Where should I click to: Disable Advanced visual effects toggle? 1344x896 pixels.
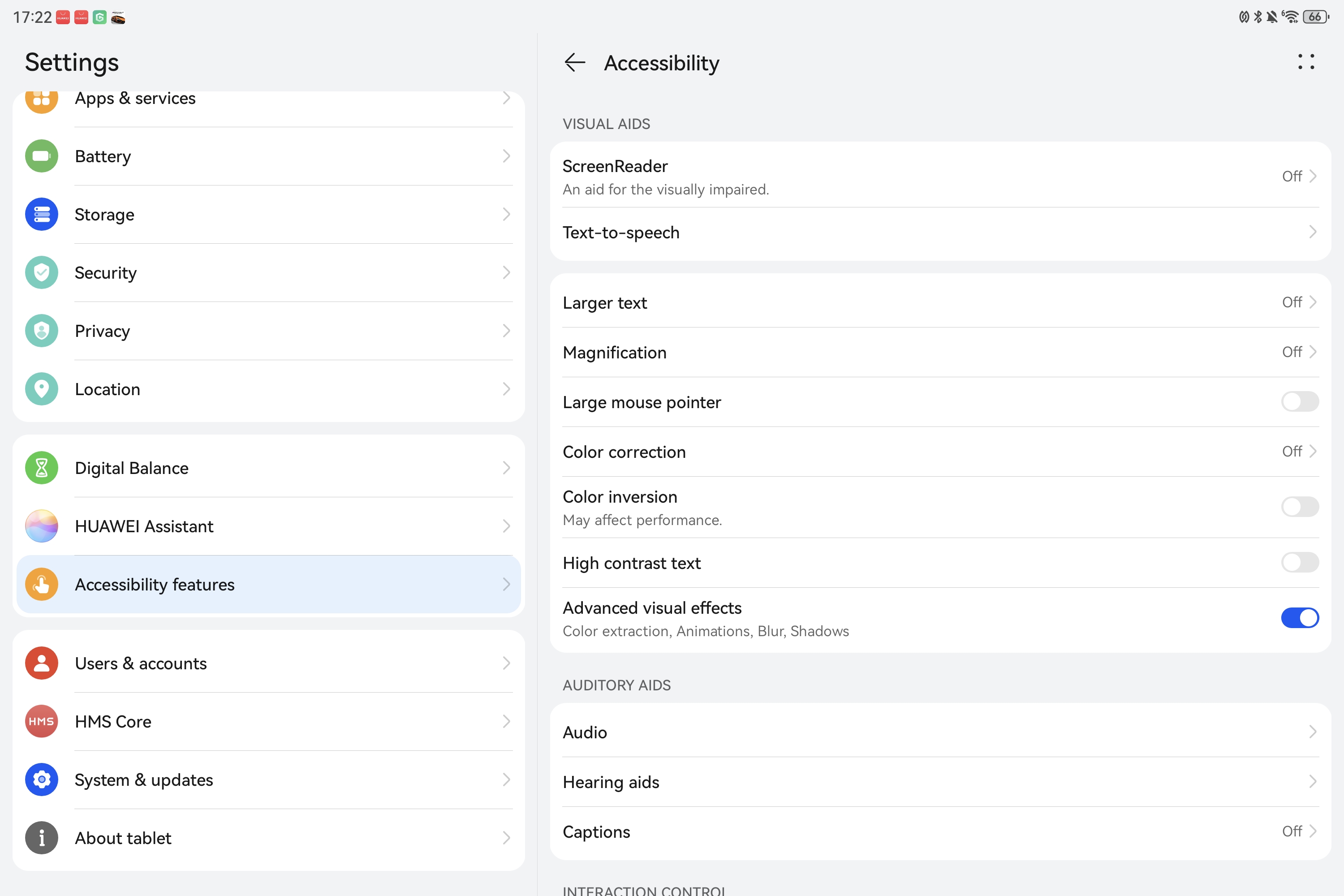point(1300,618)
